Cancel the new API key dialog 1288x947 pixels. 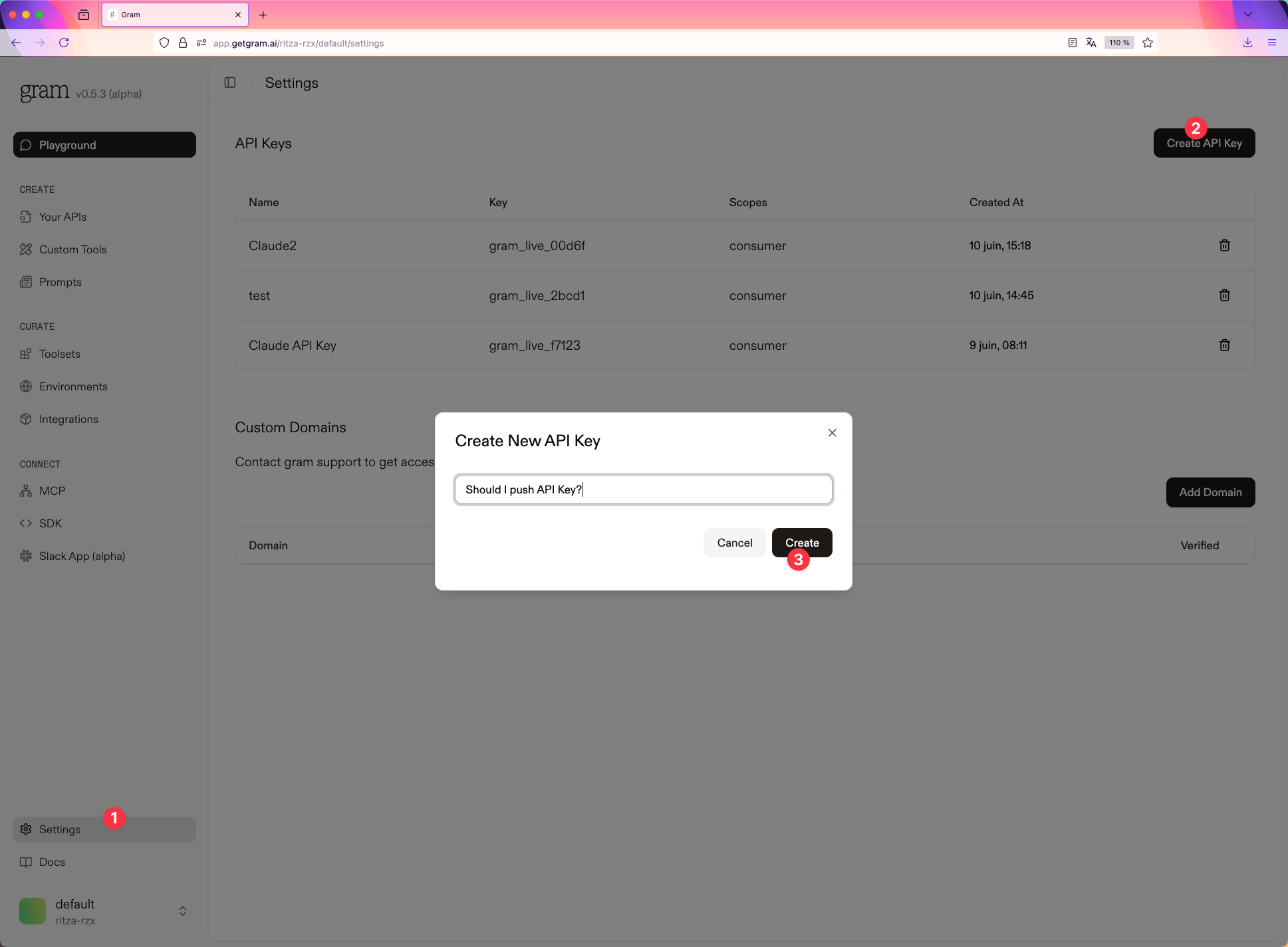735,543
